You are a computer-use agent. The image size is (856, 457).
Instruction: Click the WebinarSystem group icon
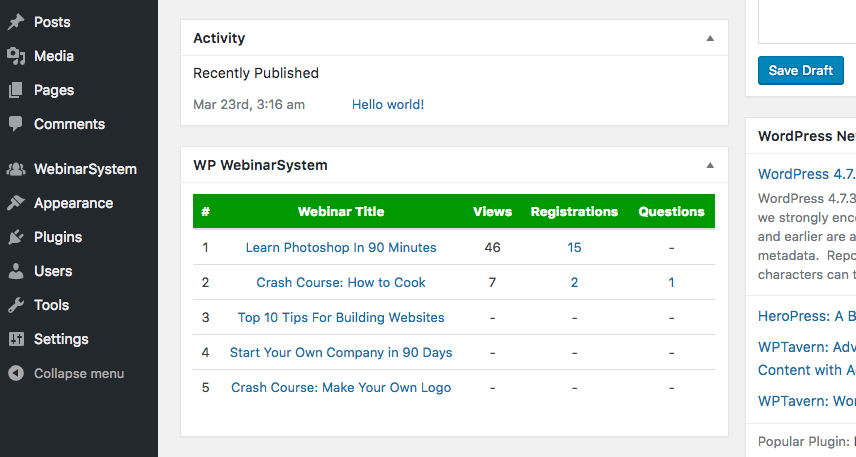(16, 169)
